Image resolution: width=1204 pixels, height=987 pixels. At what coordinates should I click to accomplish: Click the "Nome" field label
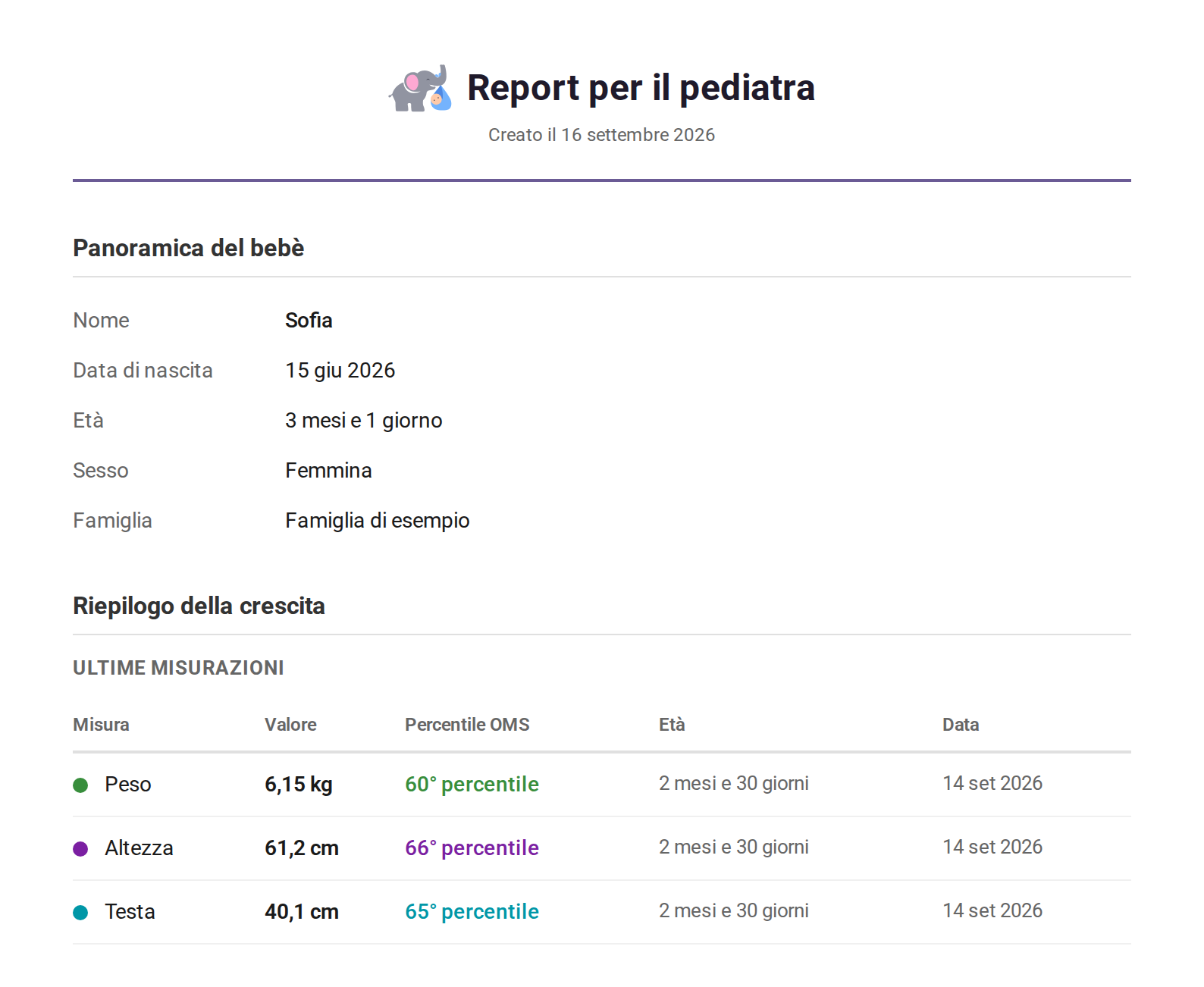point(101,320)
